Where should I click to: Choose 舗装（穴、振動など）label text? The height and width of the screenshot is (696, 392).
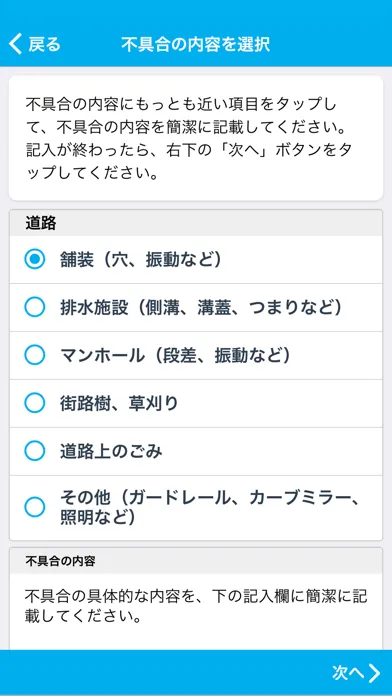(141, 260)
